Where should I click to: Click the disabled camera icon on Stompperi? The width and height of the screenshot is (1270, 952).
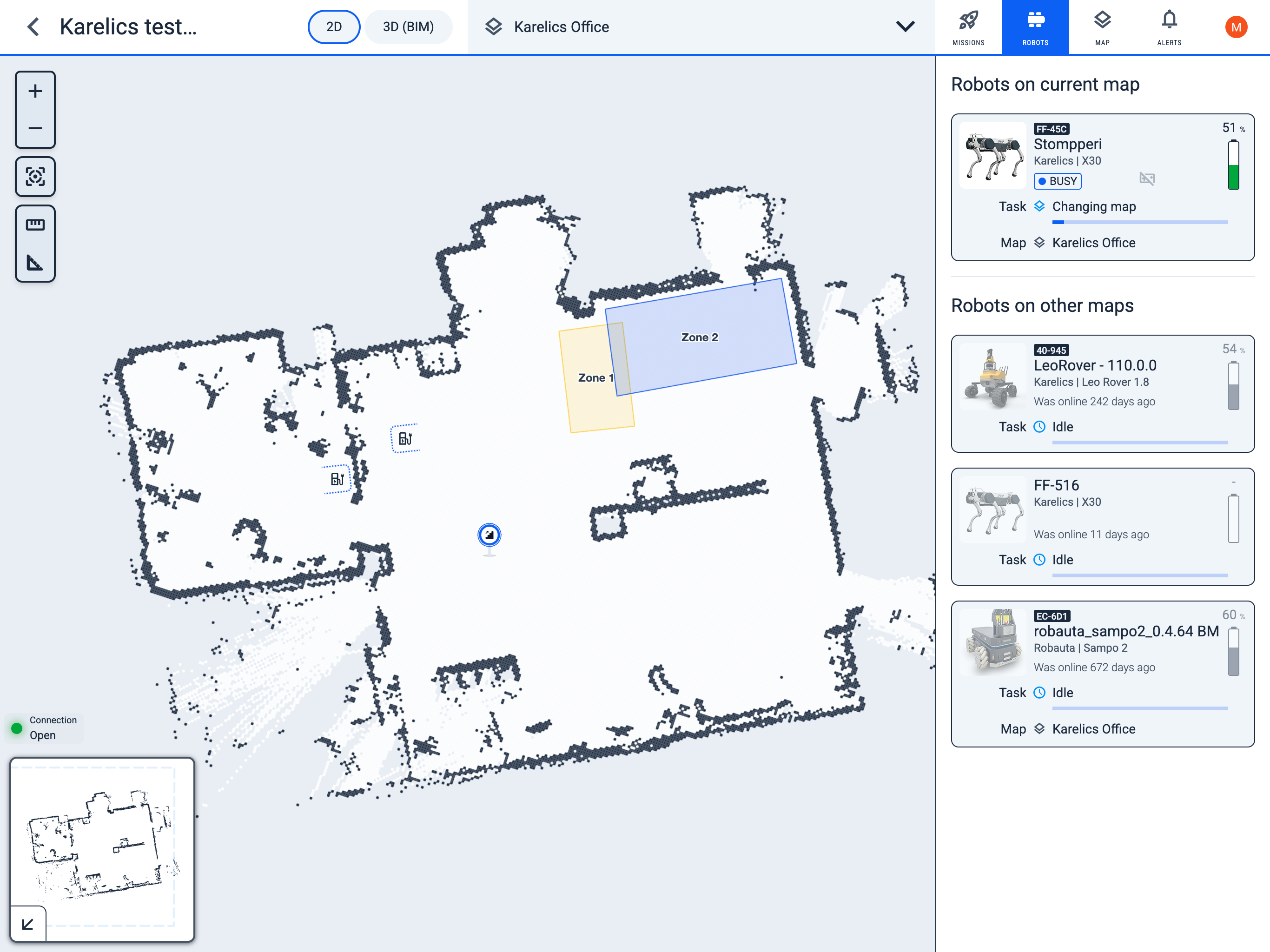pyautogui.click(x=1146, y=179)
